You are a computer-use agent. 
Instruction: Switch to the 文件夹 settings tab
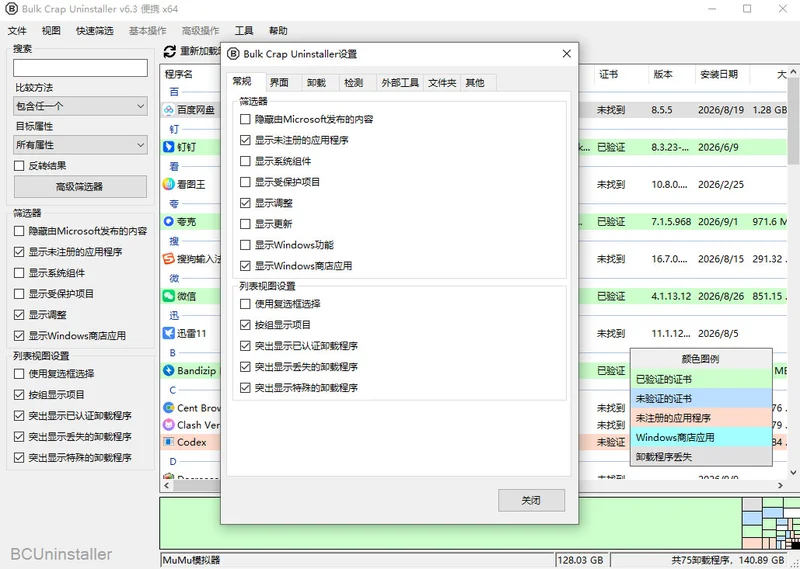tap(442, 83)
